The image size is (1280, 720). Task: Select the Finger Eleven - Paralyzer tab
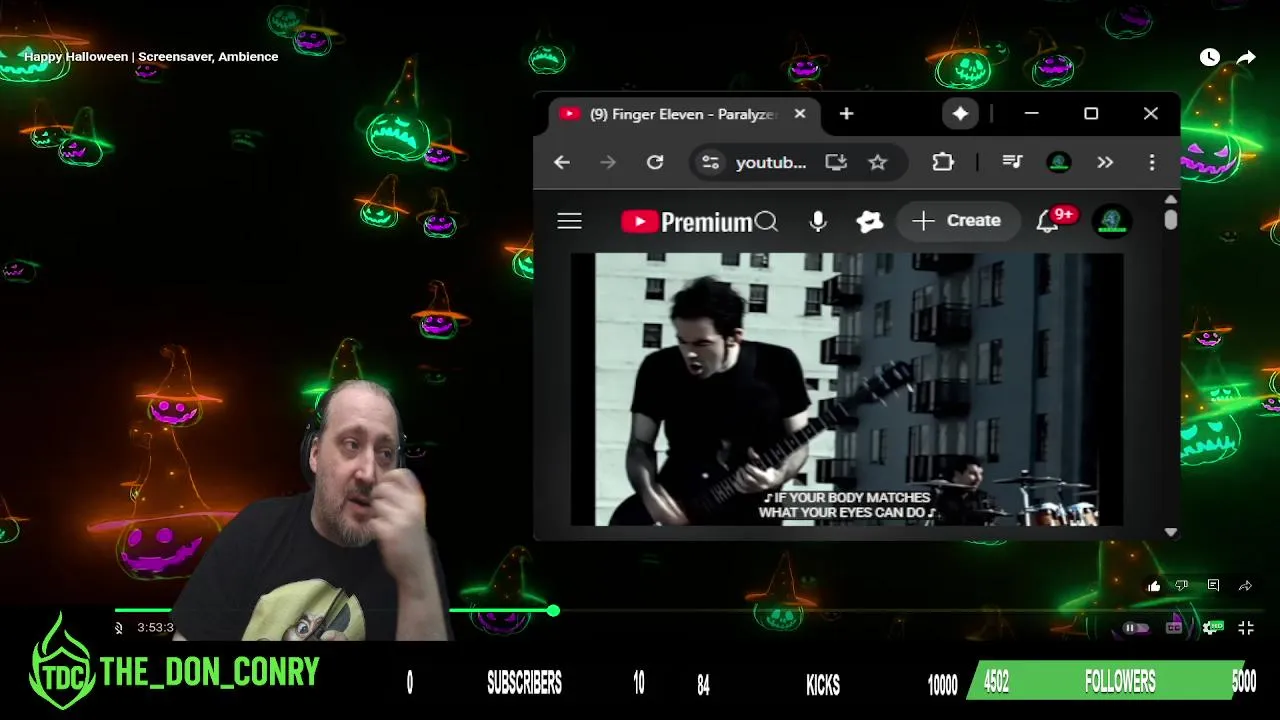click(683, 114)
